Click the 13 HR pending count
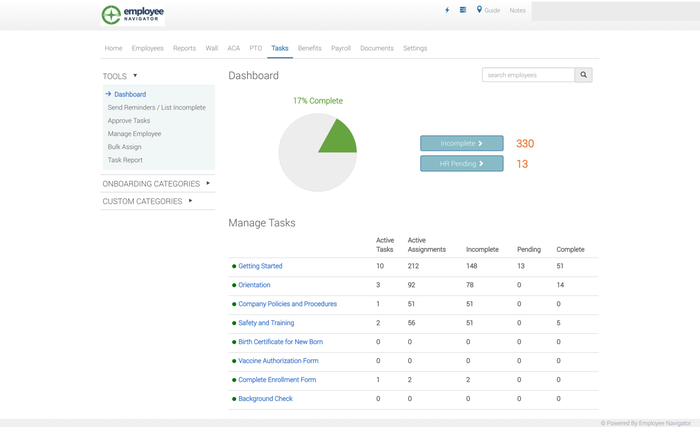This screenshot has height=427, width=700. tap(522, 164)
